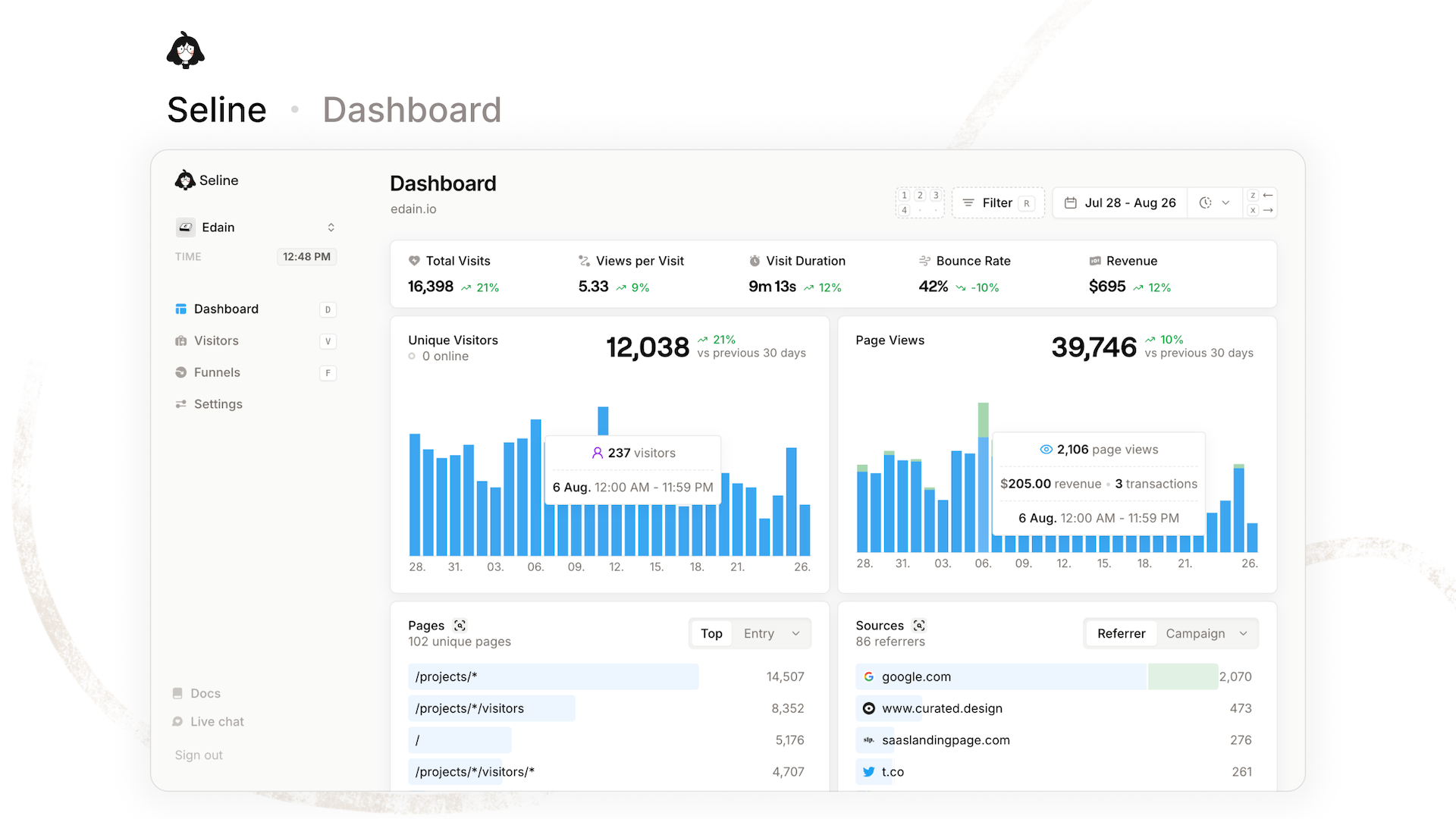Click the Revenue money icon

[1095, 261]
